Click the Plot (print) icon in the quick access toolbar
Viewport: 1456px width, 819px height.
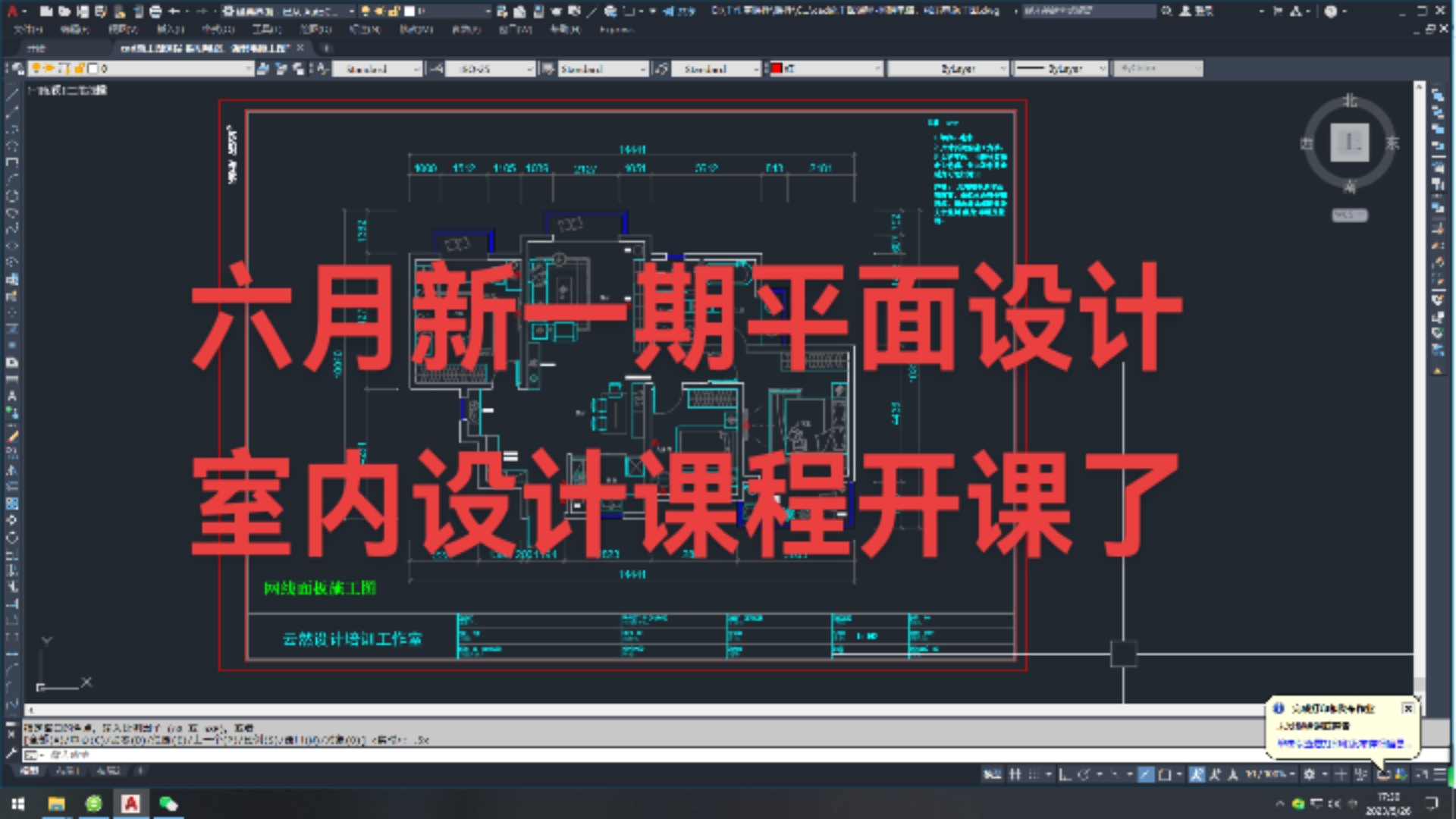[155, 11]
